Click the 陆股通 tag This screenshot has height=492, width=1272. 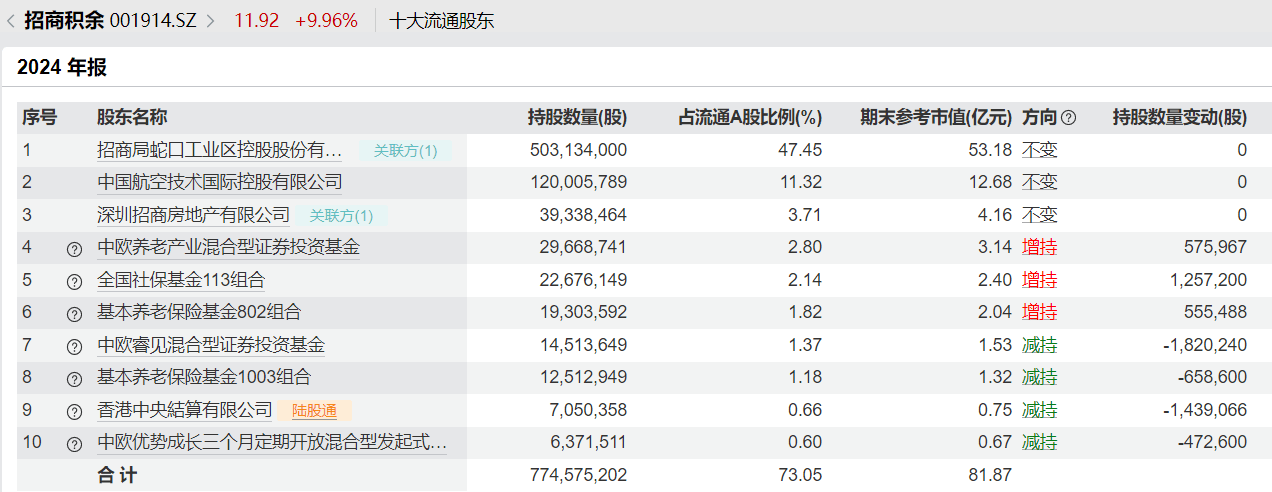pos(314,411)
